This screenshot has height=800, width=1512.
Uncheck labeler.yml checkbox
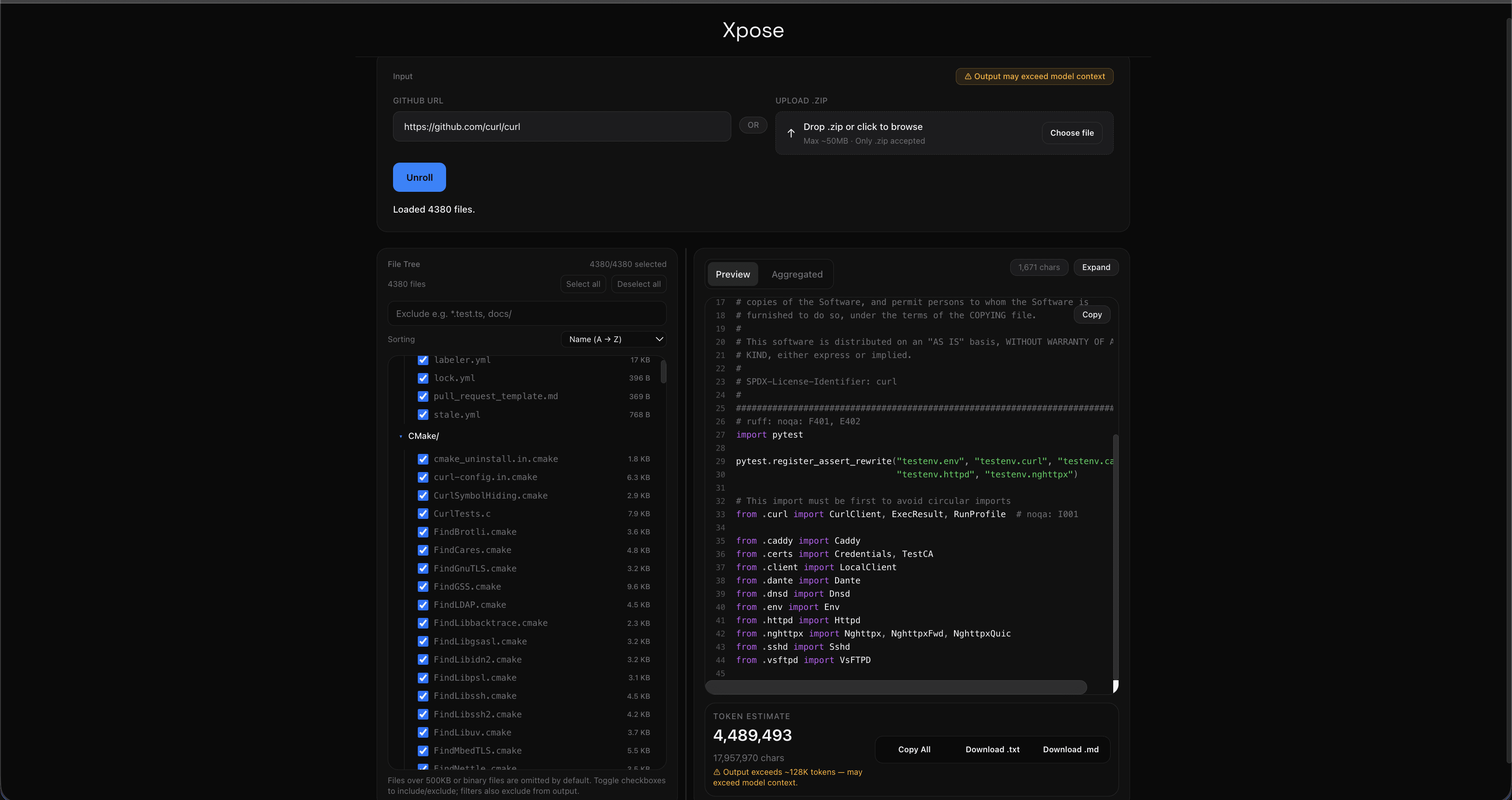pyautogui.click(x=423, y=360)
